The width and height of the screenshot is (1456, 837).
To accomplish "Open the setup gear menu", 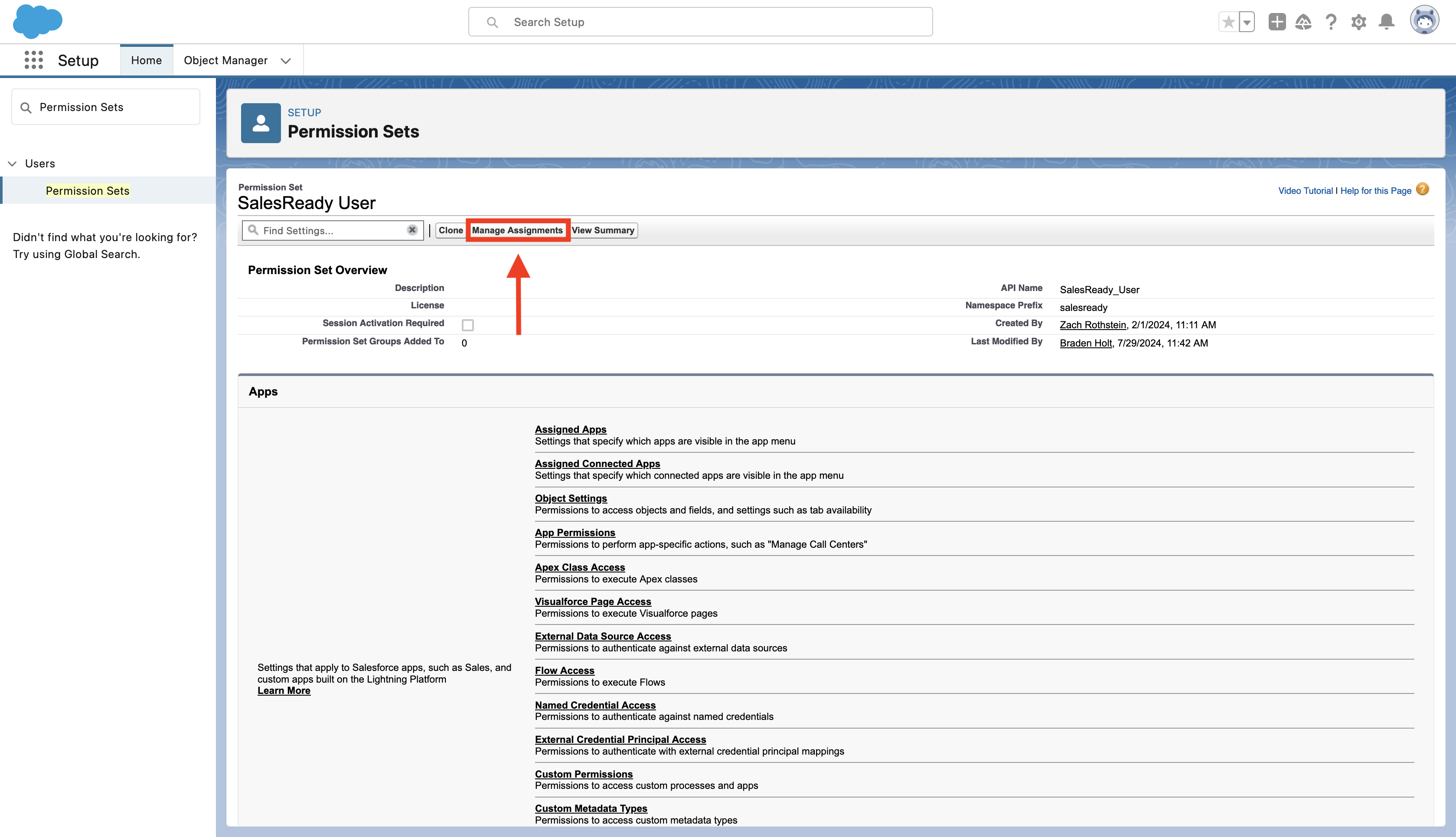I will 1358,22.
